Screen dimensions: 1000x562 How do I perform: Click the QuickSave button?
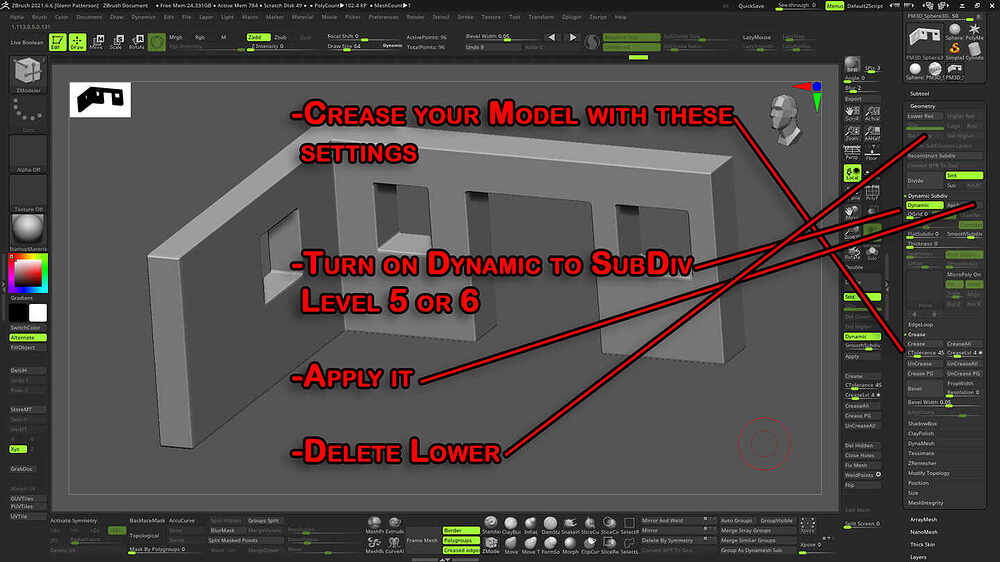[x=751, y=6]
